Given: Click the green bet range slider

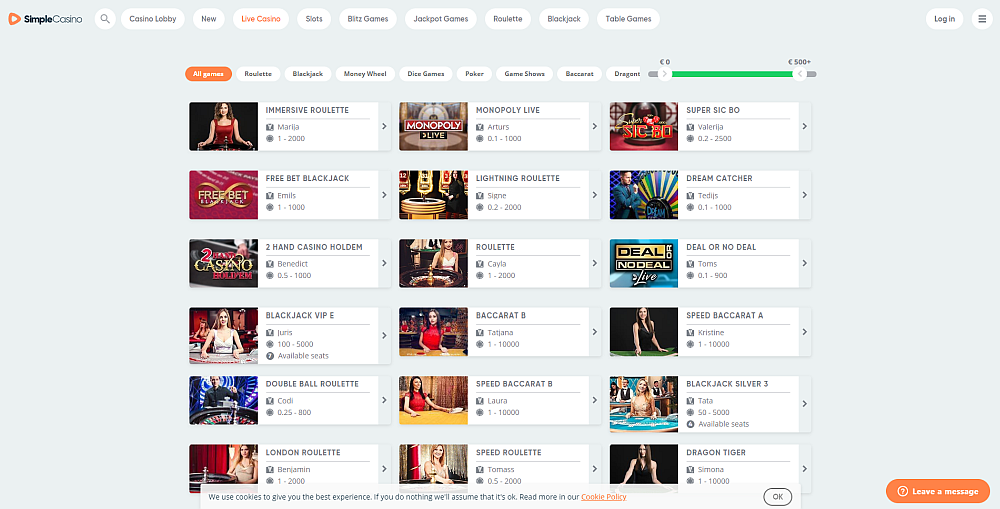Looking at the screenshot, I should 732,74.
